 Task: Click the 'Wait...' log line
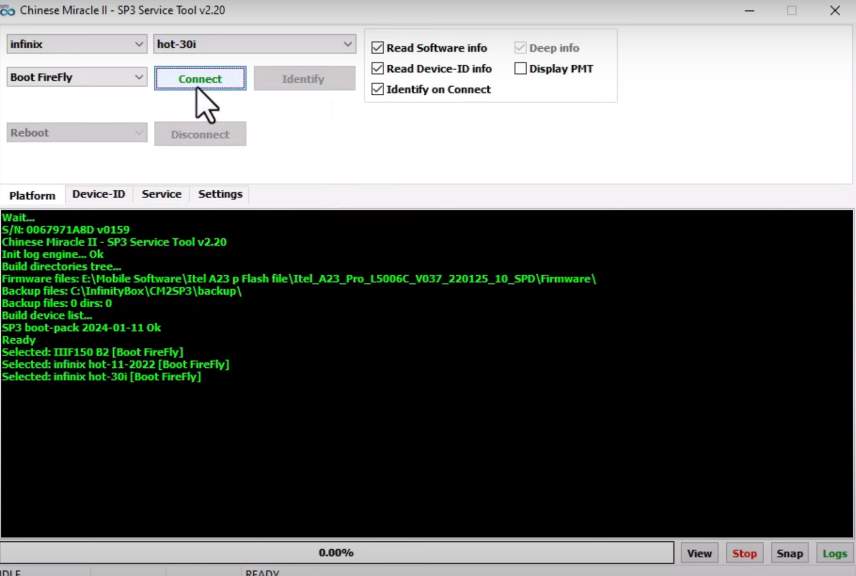tap(18, 217)
